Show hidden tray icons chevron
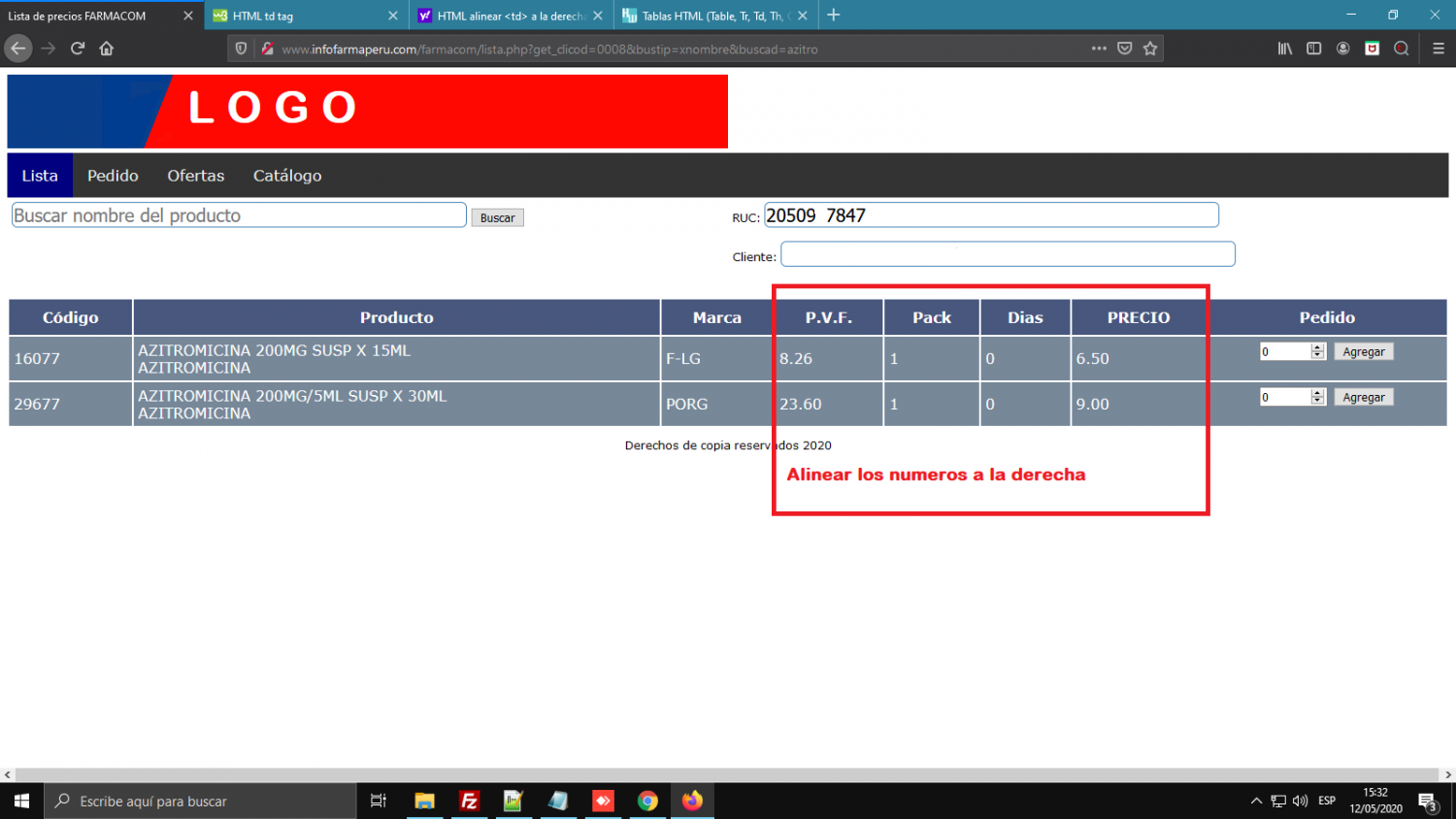This screenshot has height=819, width=1456. (x=1256, y=801)
